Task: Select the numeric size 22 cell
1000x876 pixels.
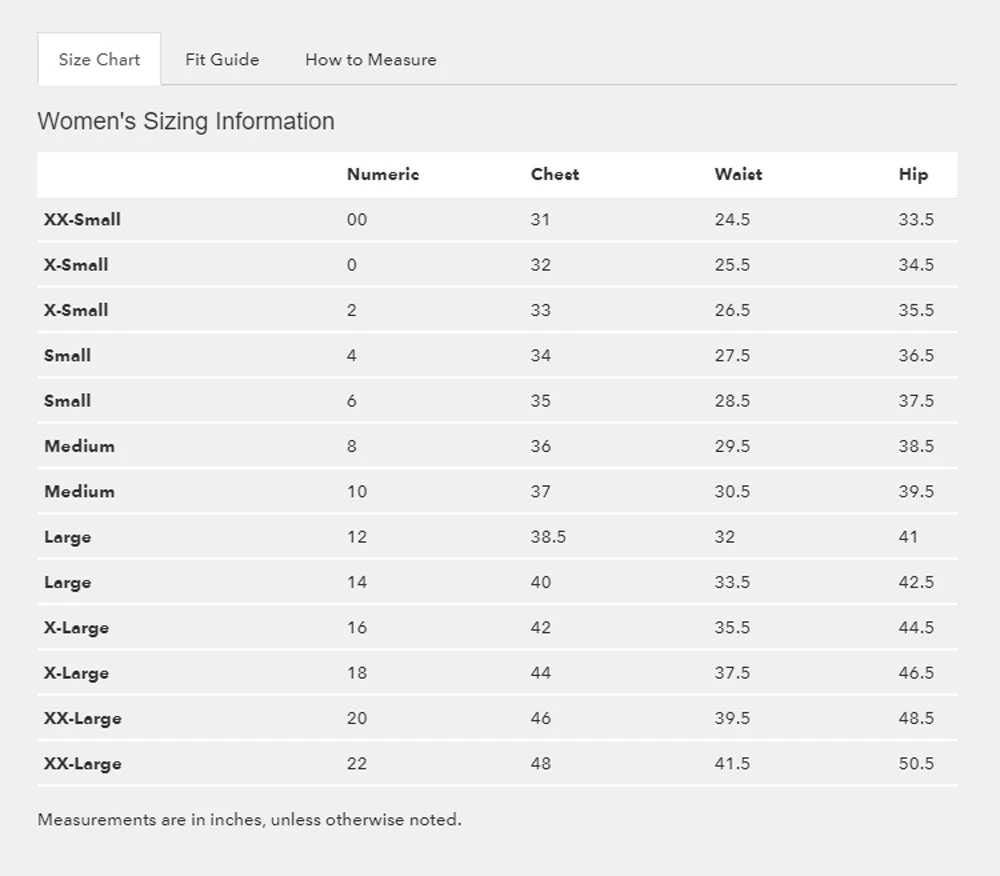Action: click(357, 763)
